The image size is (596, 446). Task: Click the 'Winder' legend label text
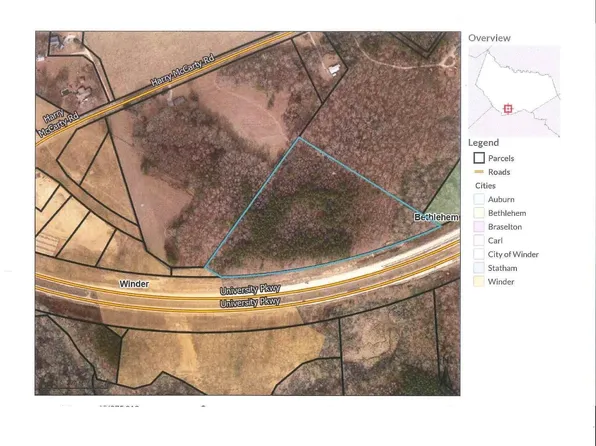(501, 281)
